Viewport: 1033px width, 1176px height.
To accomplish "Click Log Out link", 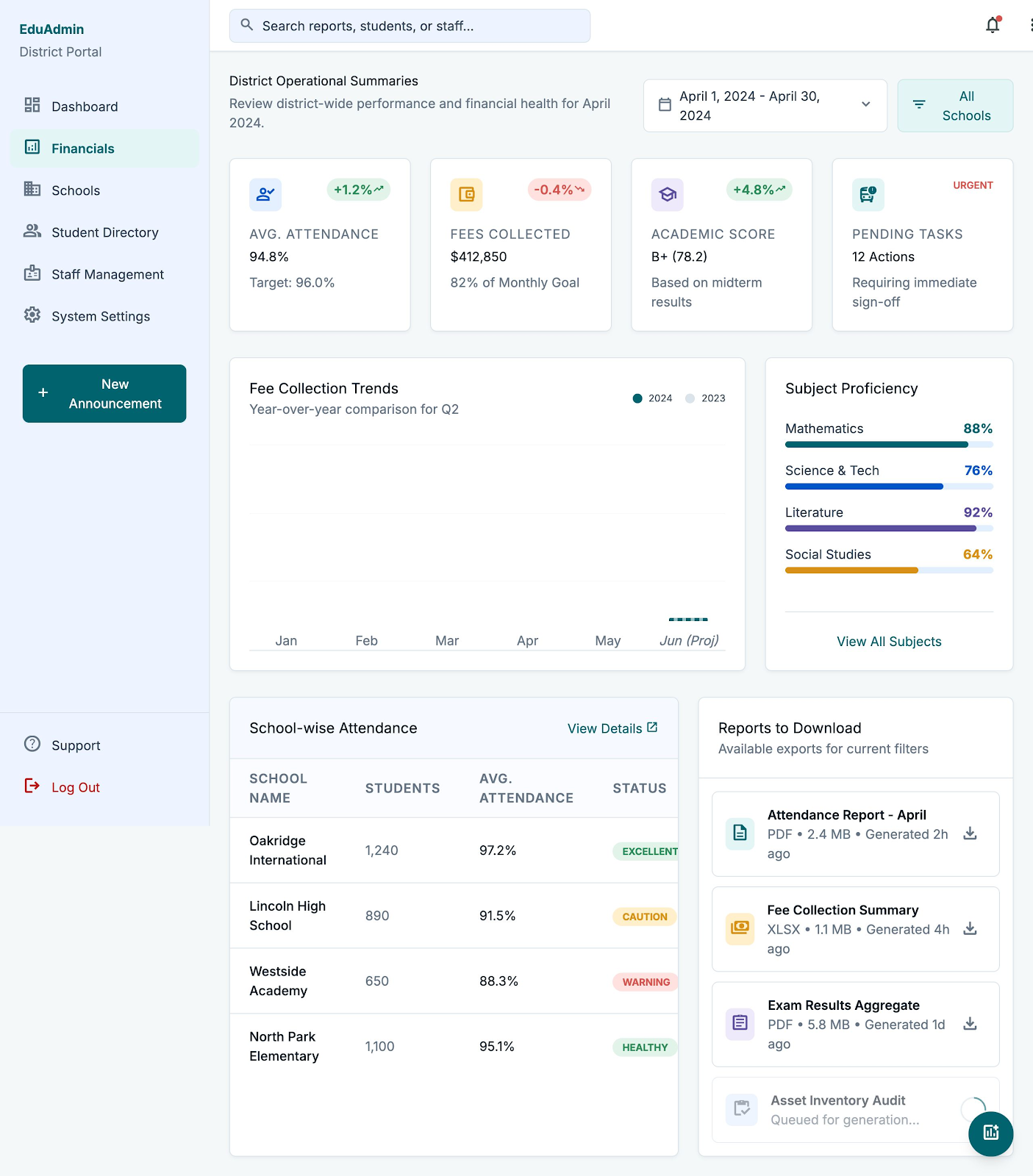I will pyautogui.click(x=76, y=787).
